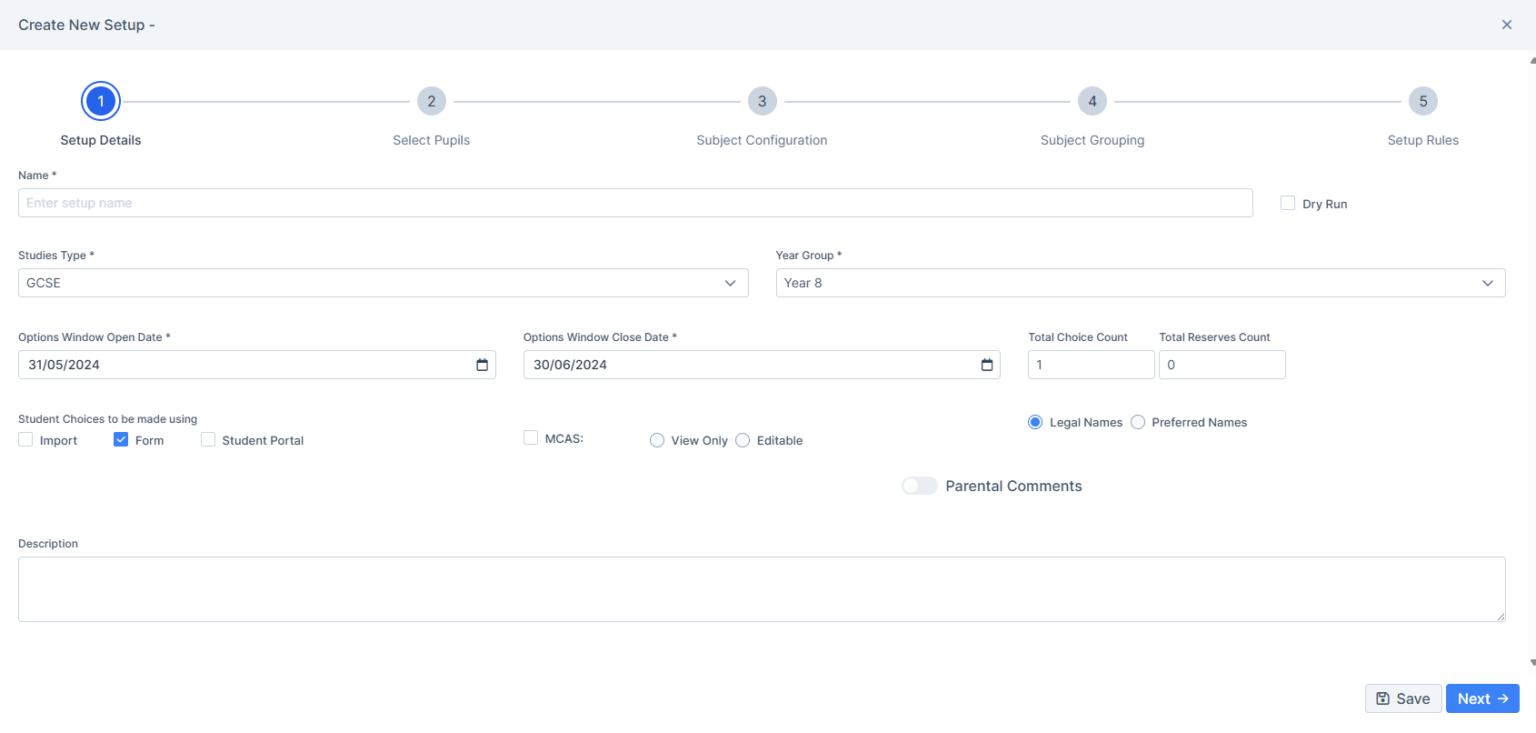Uncheck the Form checkbox
This screenshot has height=733, width=1536.
click(x=120, y=439)
